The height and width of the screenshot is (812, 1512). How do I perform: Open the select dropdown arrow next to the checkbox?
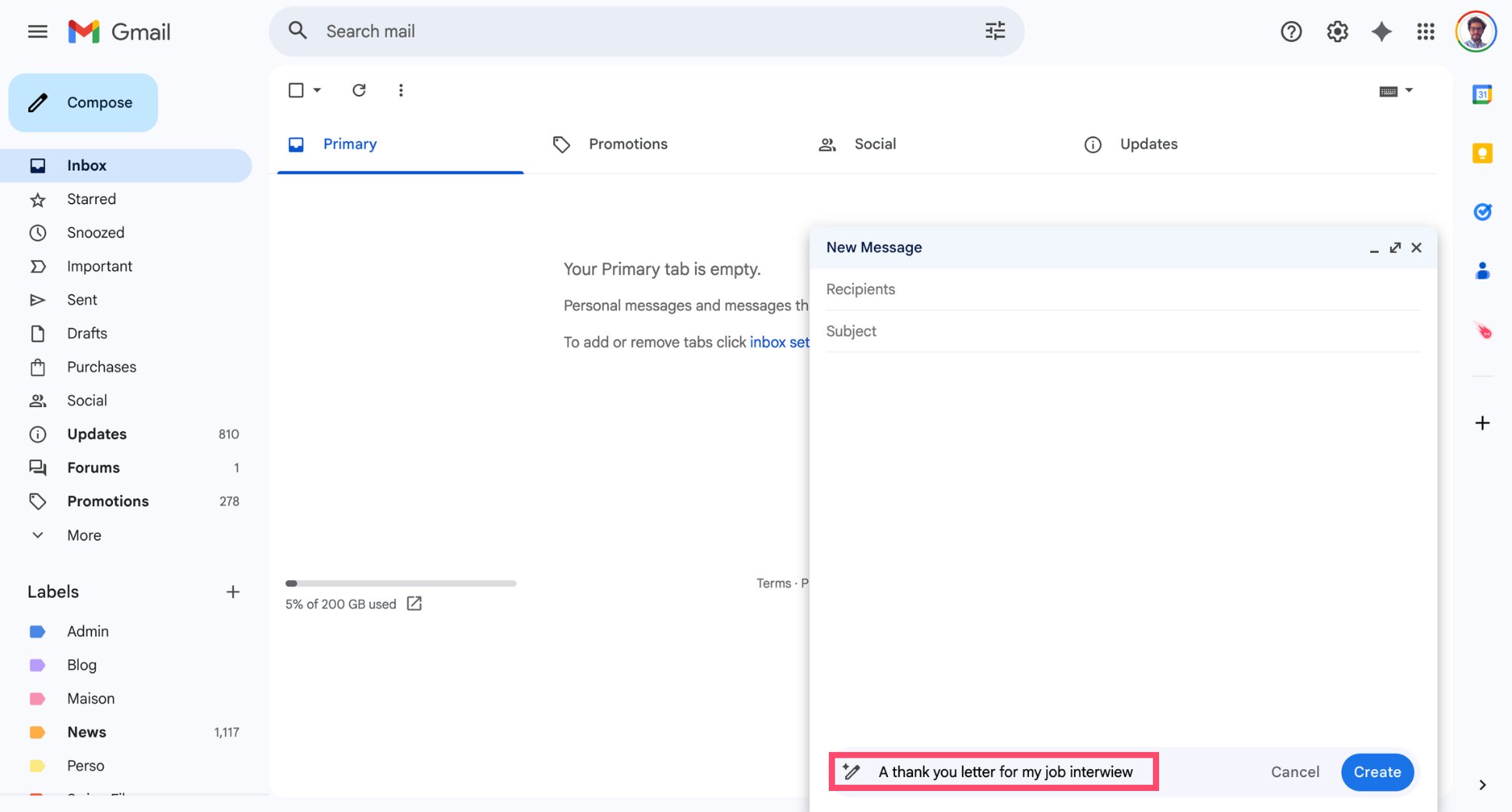[x=318, y=90]
